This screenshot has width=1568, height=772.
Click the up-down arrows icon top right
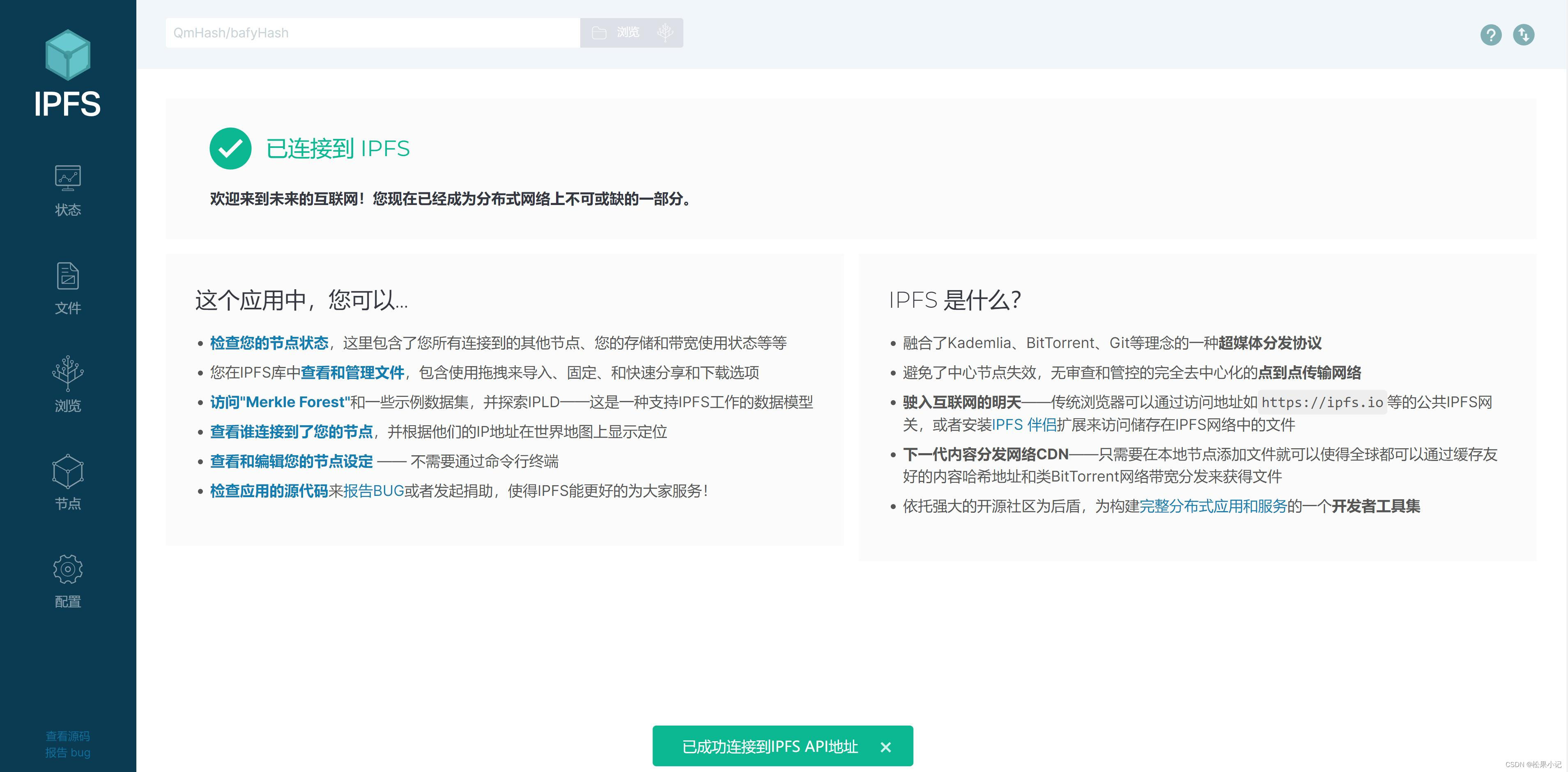pyautogui.click(x=1524, y=35)
